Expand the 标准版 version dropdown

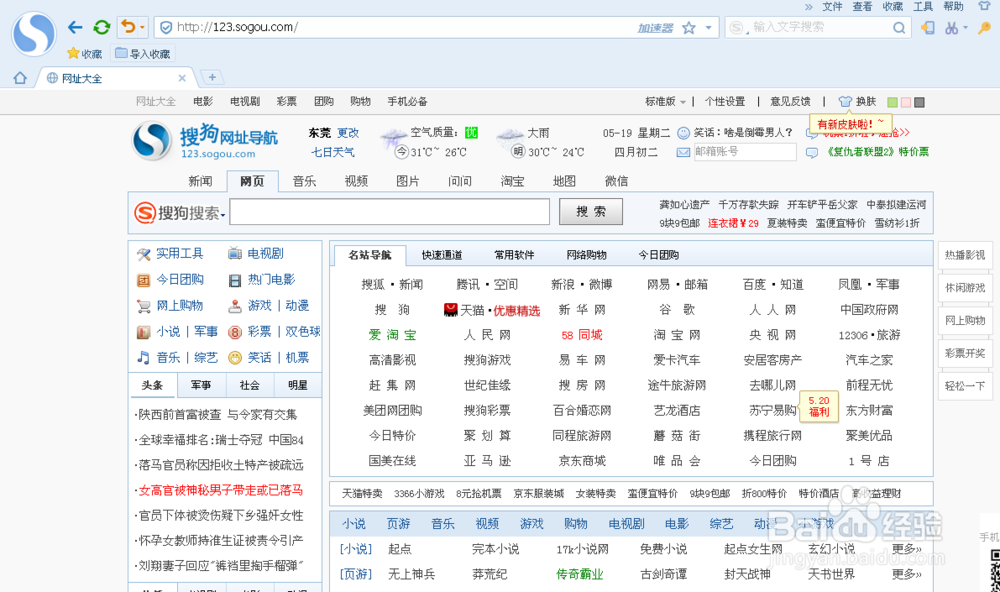[665, 101]
